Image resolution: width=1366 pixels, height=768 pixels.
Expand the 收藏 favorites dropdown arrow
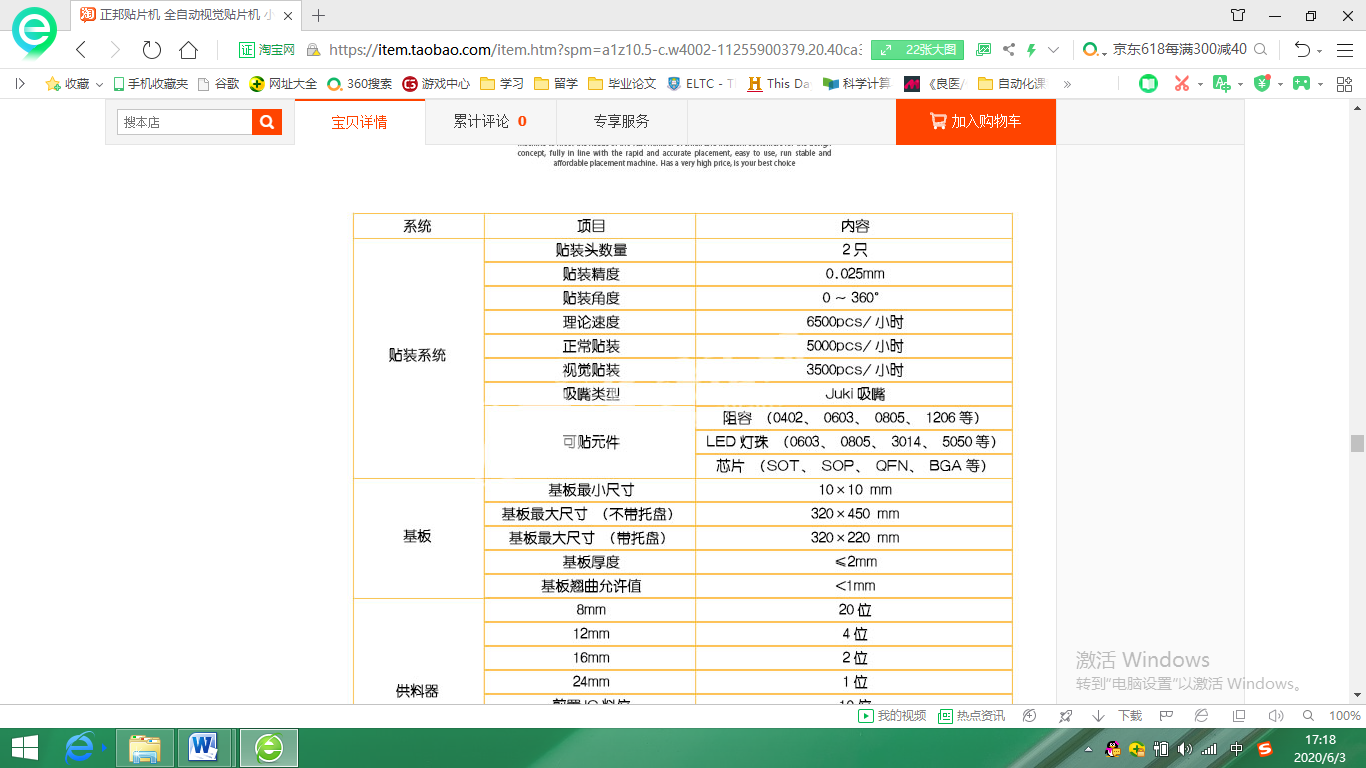pos(99,85)
